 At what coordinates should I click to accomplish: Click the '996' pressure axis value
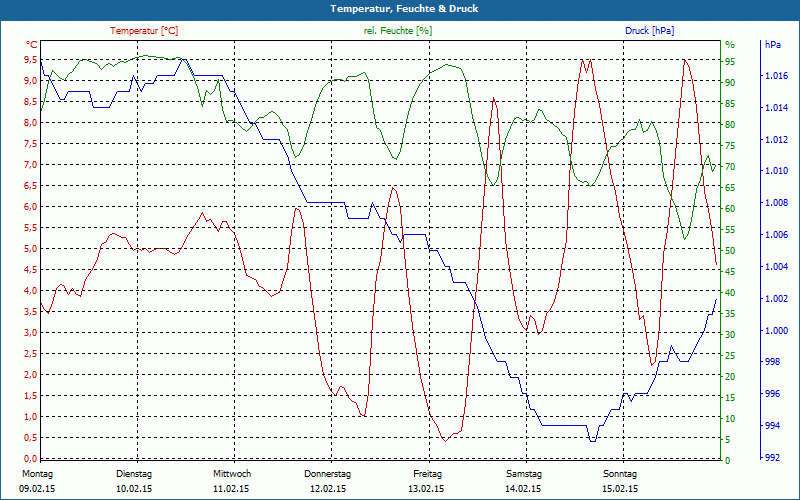pos(772,394)
